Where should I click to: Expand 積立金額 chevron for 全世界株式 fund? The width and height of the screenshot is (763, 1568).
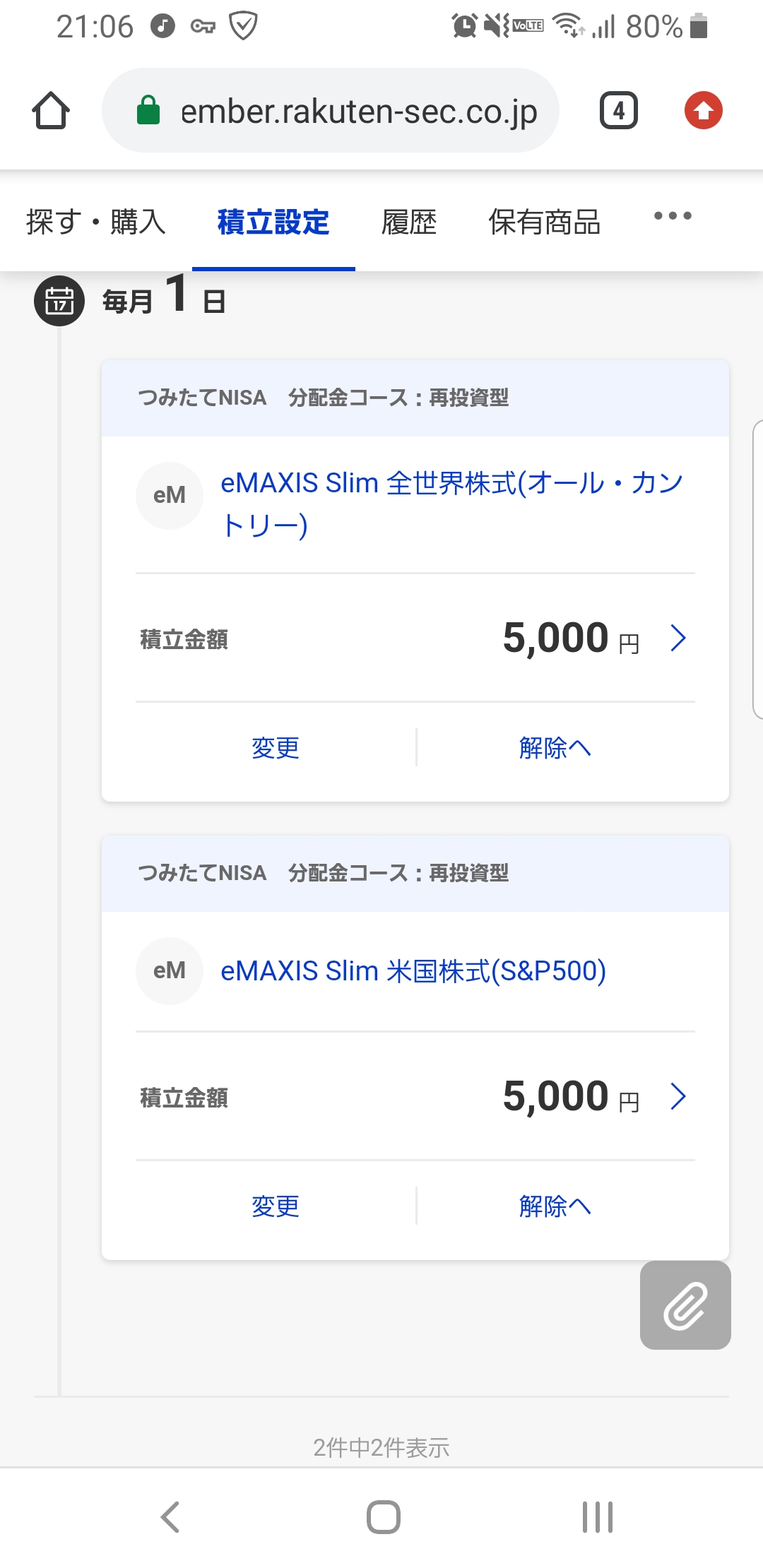coord(678,639)
